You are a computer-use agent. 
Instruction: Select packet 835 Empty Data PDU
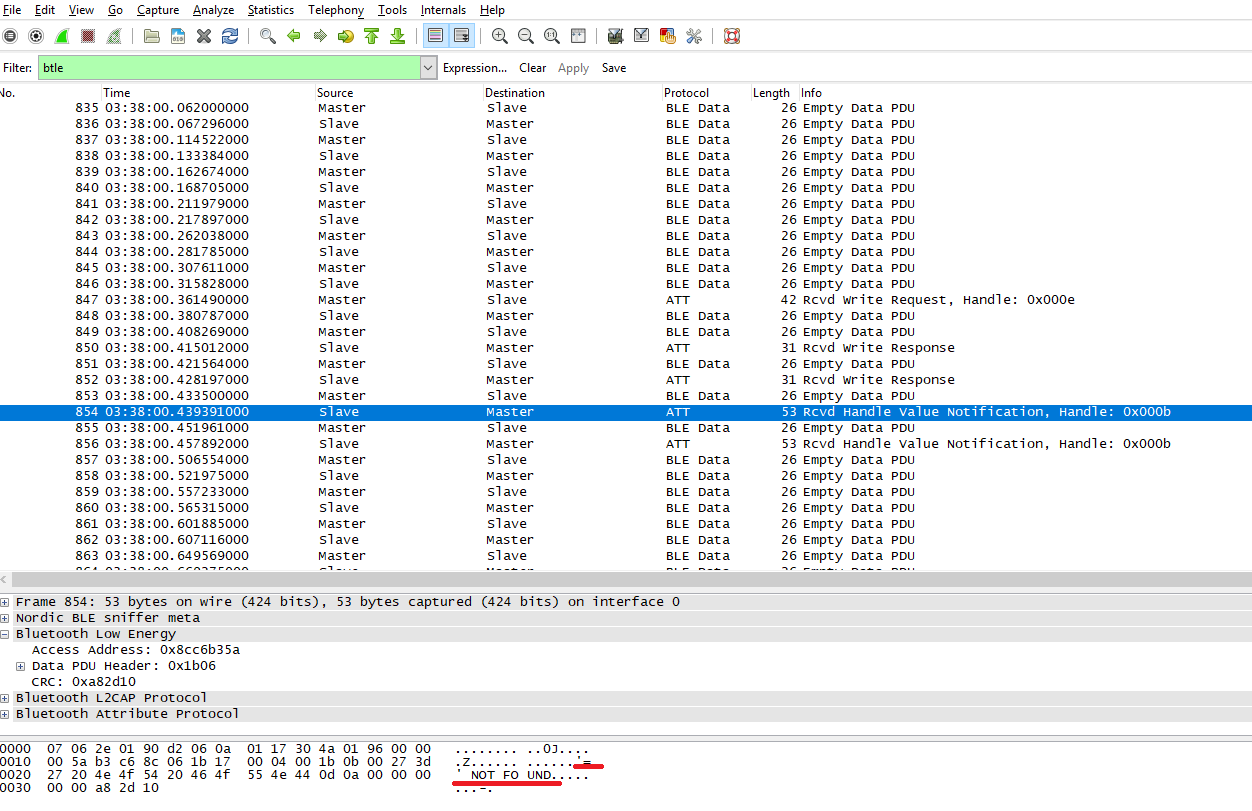(x=626, y=108)
